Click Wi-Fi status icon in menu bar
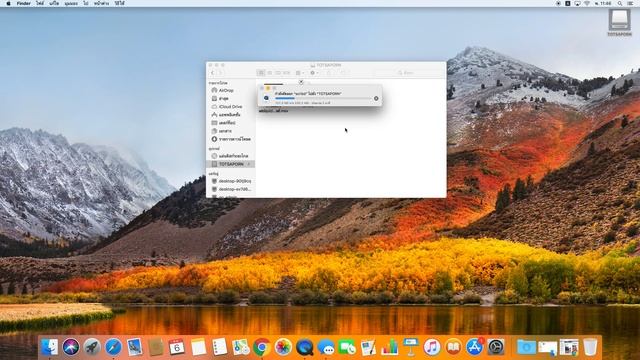 pyautogui.click(x=587, y=3)
